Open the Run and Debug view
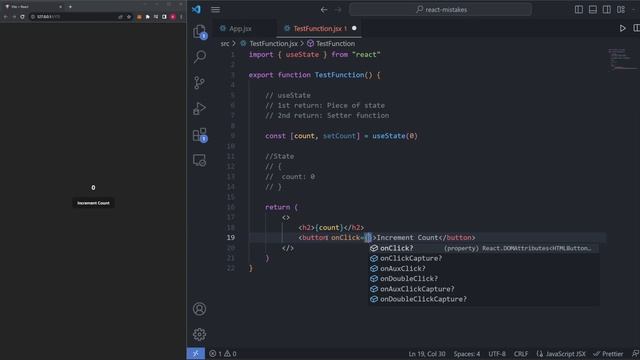The image size is (640, 360). point(200,109)
